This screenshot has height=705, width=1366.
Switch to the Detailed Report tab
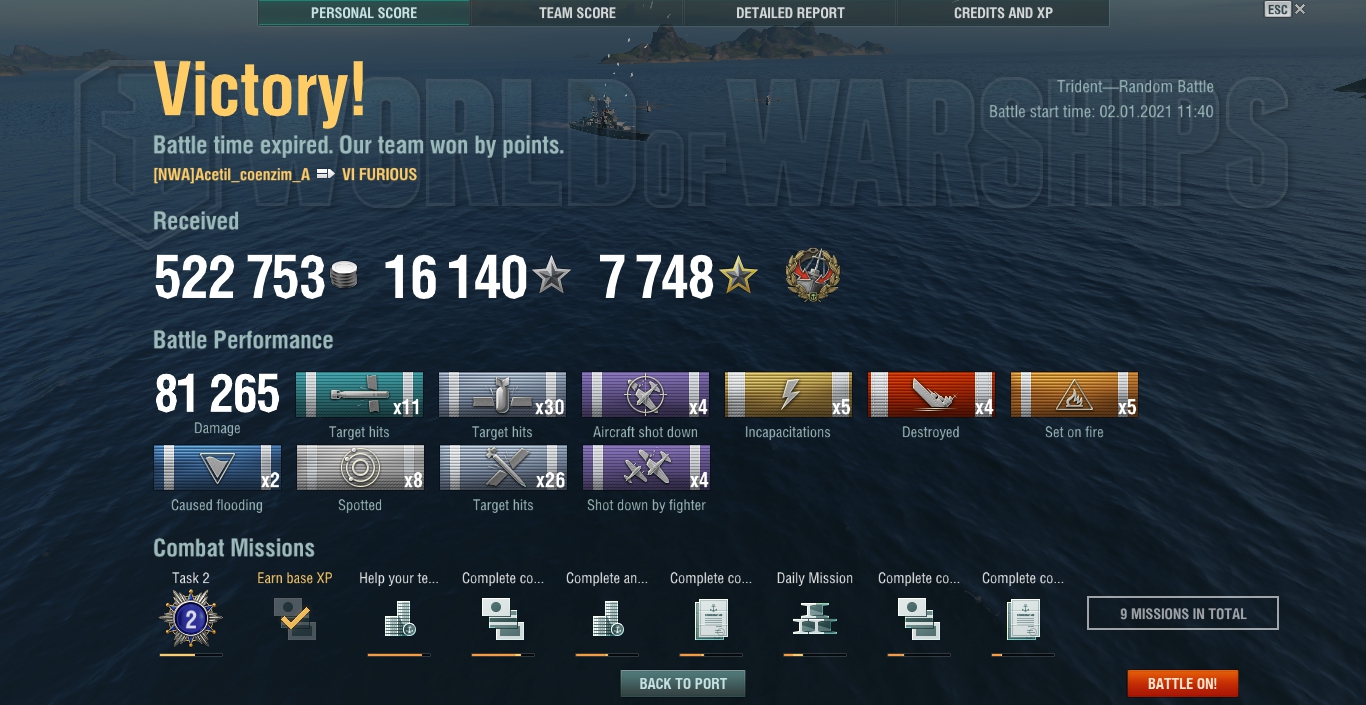(x=790, y=13)
